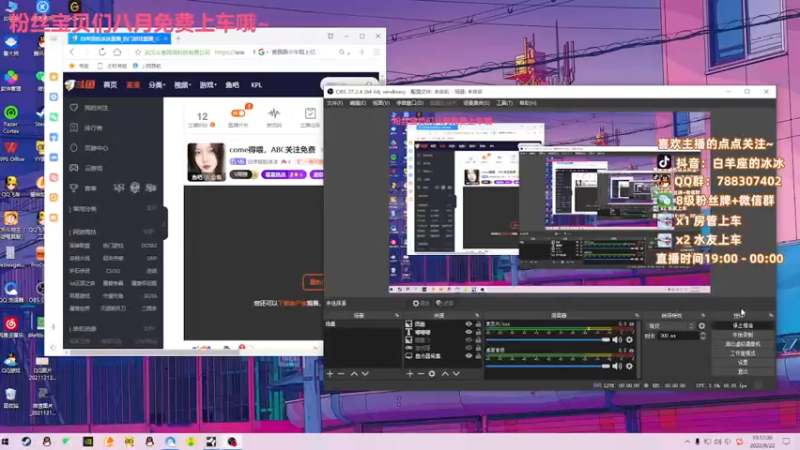Screen dimensions: 800x450
Task: Toggle lock for the 显示器采集 source
Action: pos(478,356)
